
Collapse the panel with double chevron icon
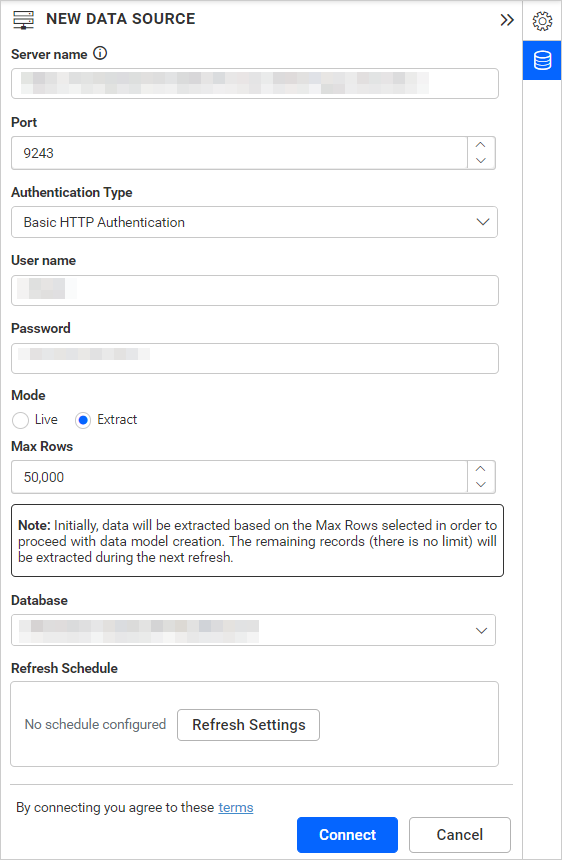[x=507, y=20]
